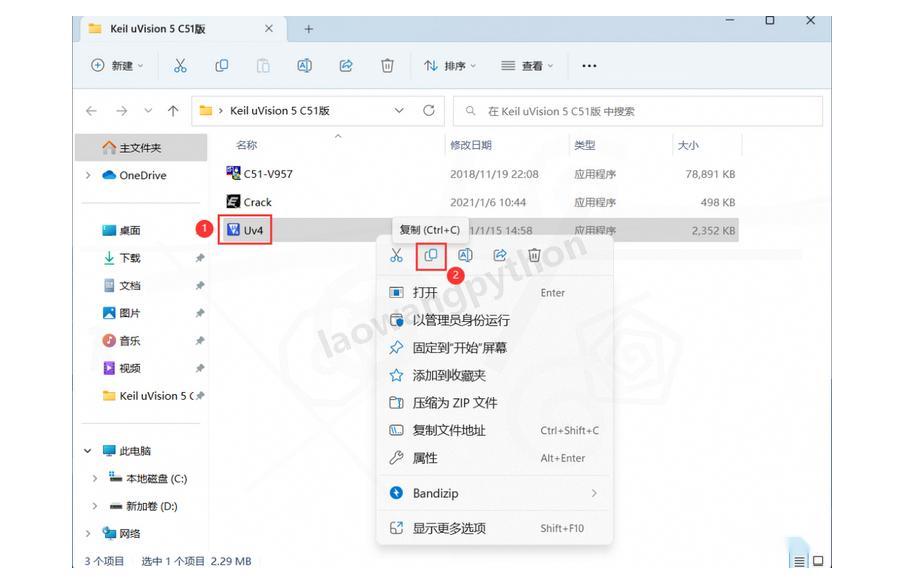905x585 pixels.
Task: Close the Keil uVision 5 C51版 tab
Action: point(269,28)
